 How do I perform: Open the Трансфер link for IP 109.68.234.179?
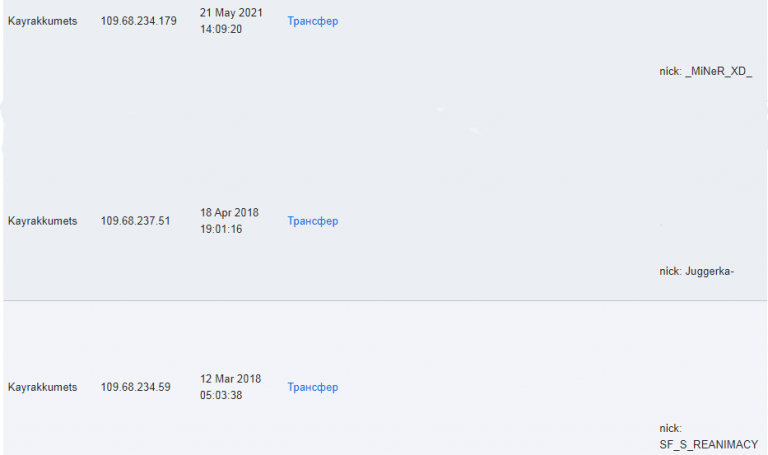point(312,21)
